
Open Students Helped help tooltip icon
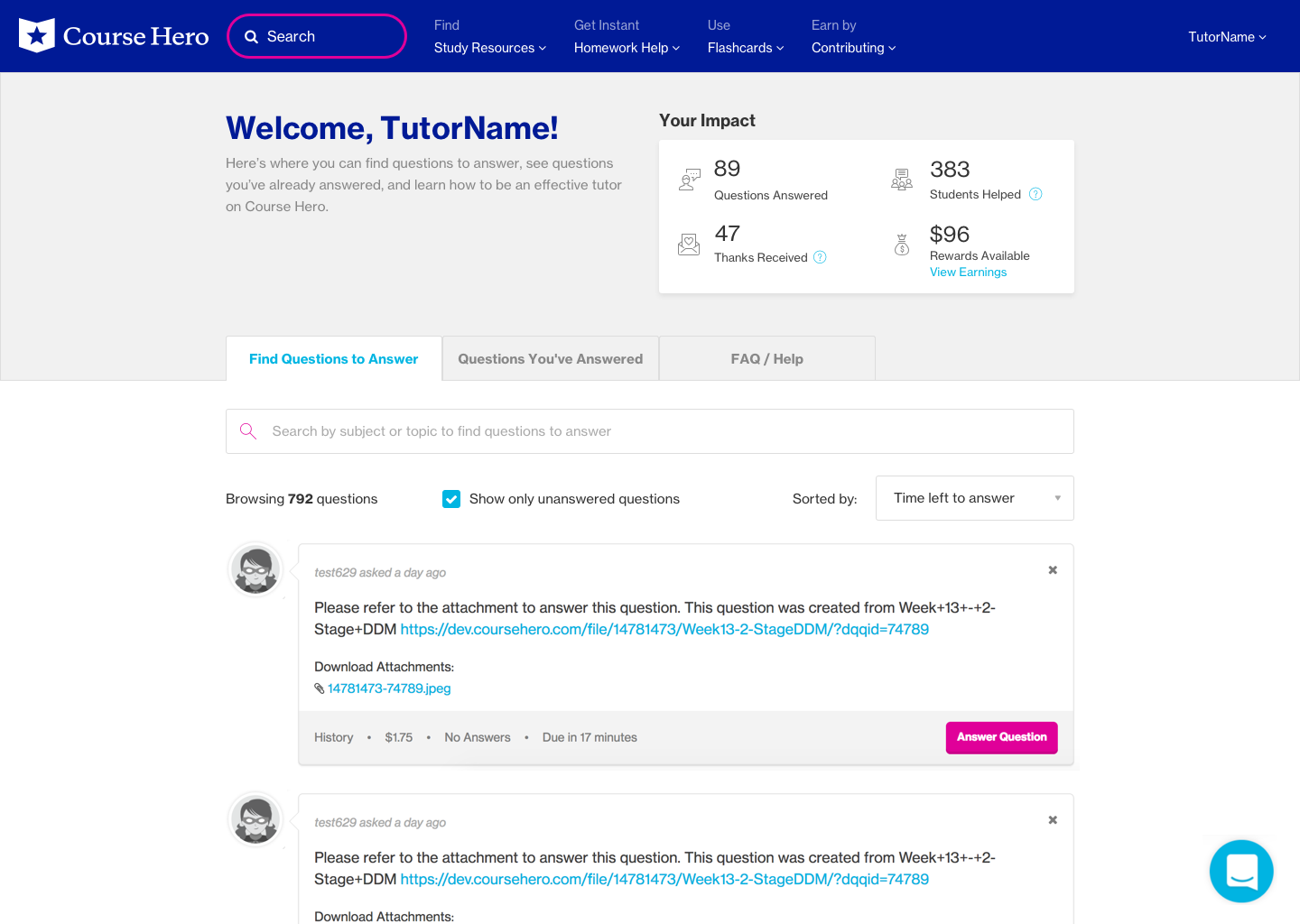coord(1035,194)
